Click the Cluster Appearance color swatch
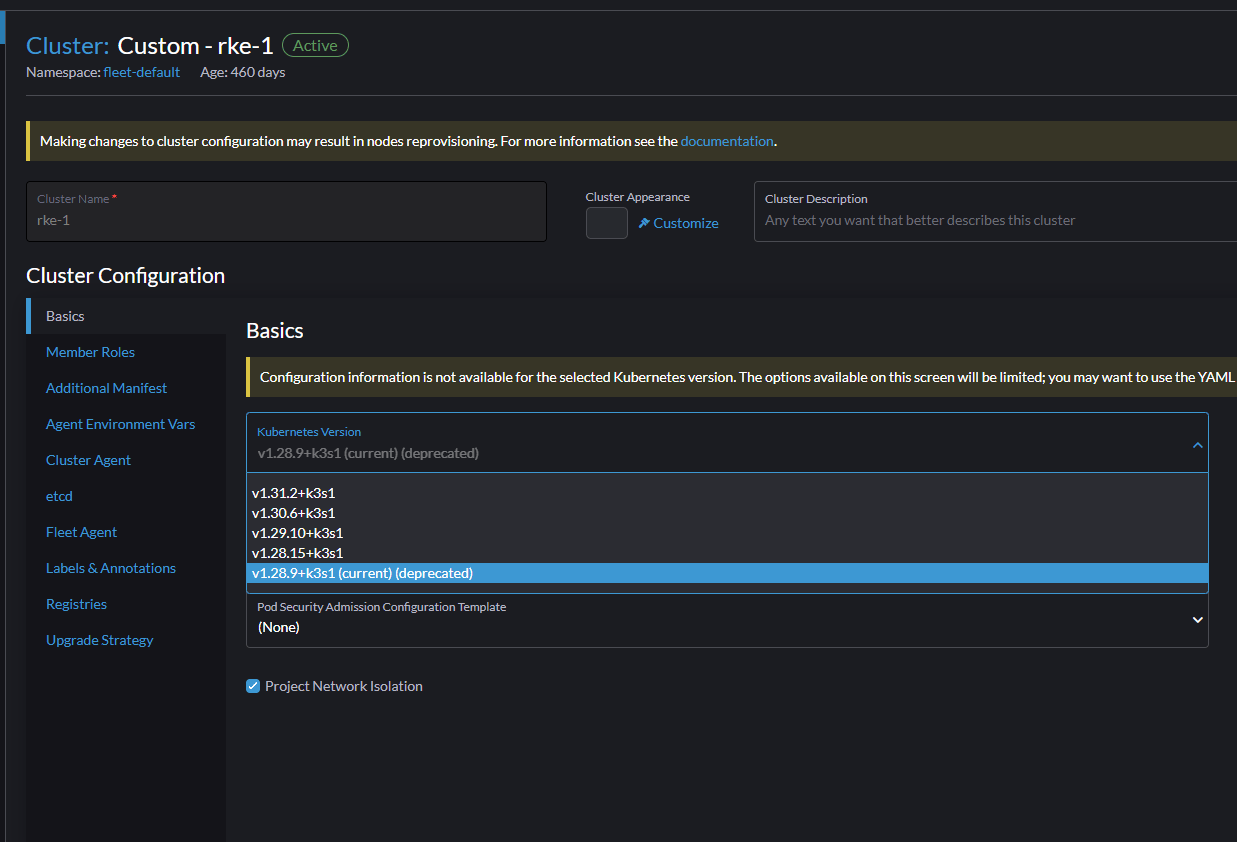 tap(606, 223)
